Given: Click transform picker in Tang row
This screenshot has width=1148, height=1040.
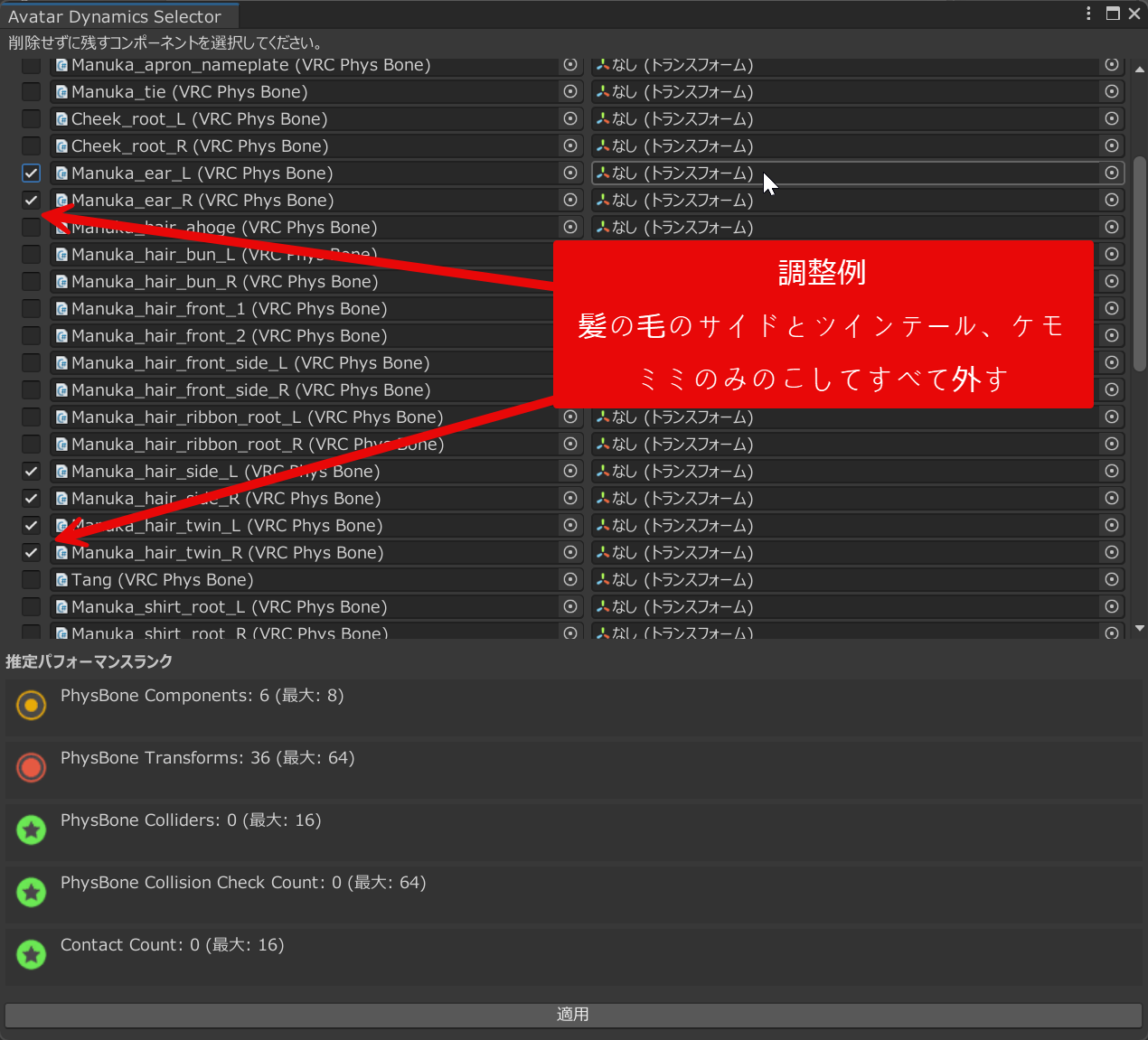Looking at the screenshot, I should click(x=1112, y=579).
